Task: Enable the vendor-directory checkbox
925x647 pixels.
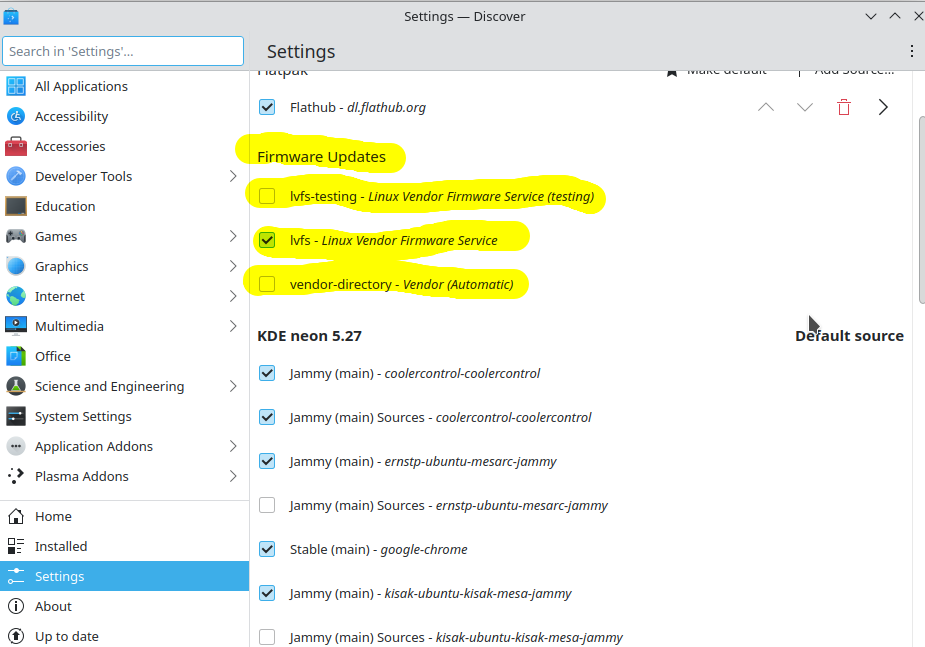Action: click(267, 284)
